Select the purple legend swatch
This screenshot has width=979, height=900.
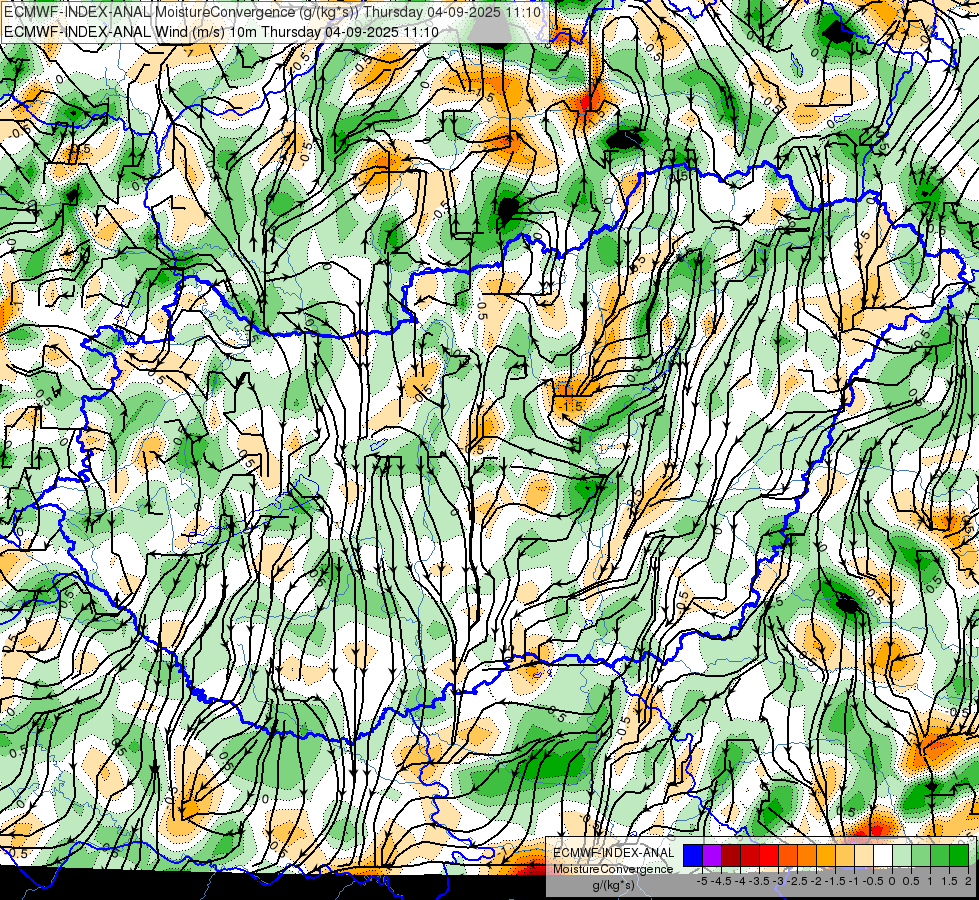pos(712,856)
